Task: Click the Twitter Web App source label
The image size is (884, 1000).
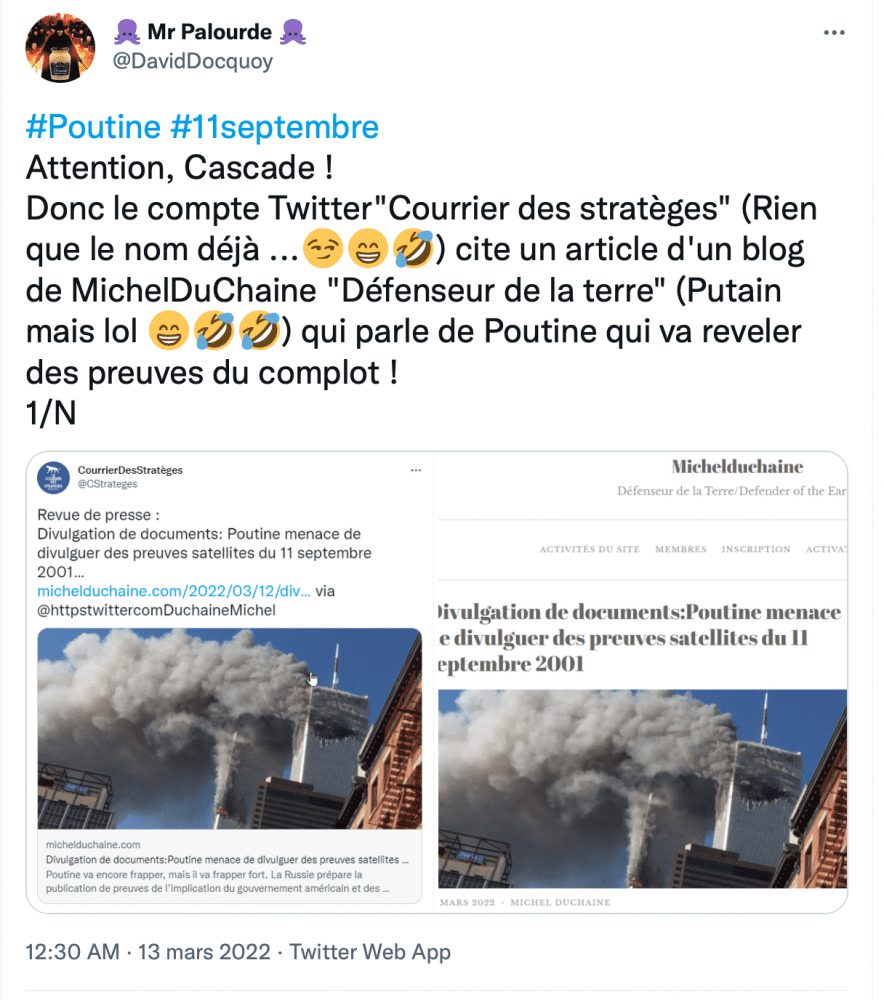Action: 370,952
